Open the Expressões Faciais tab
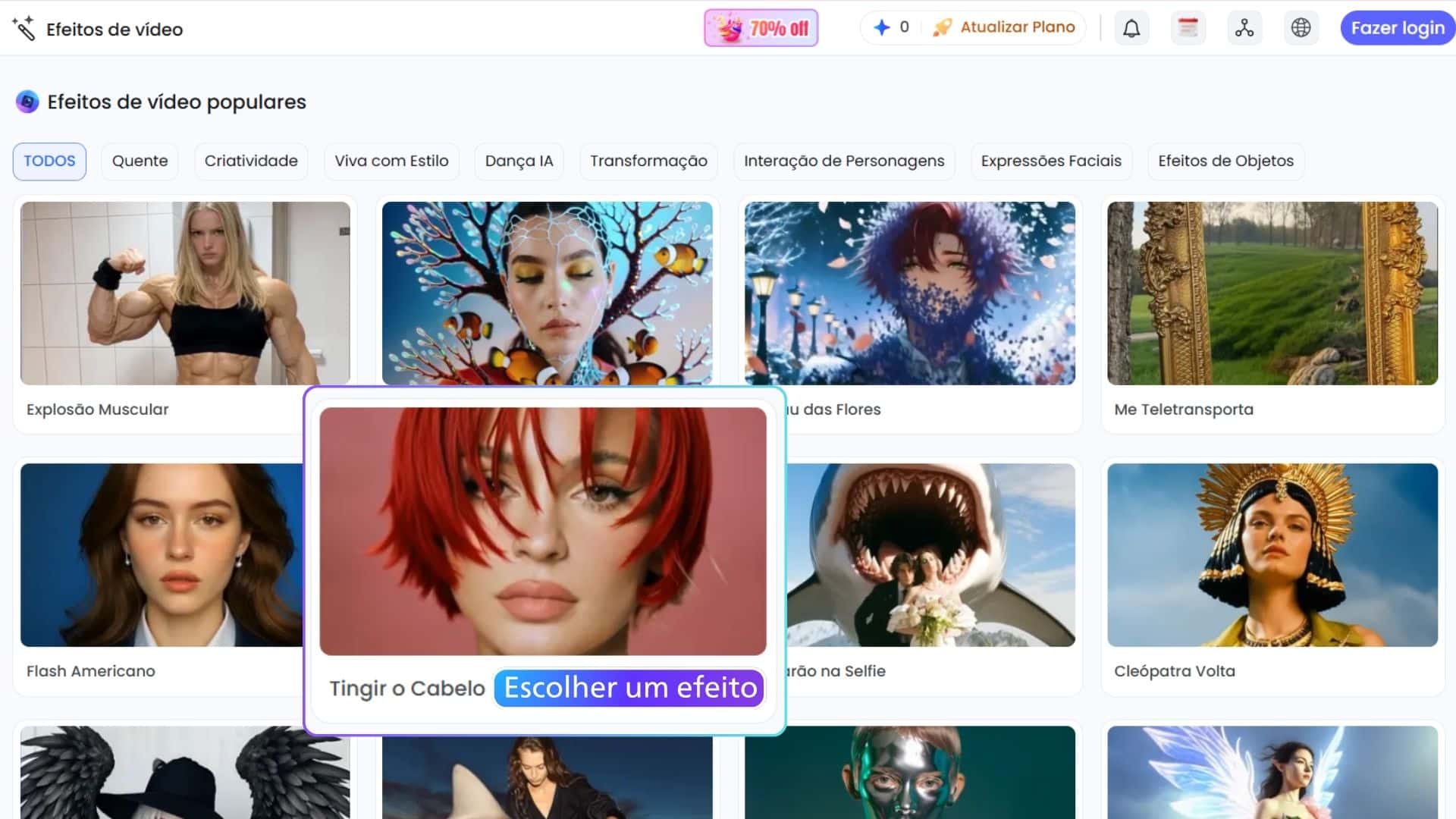Image resolution: width=1456 pixels, height=819 pixels. [x=1050, y=161]
